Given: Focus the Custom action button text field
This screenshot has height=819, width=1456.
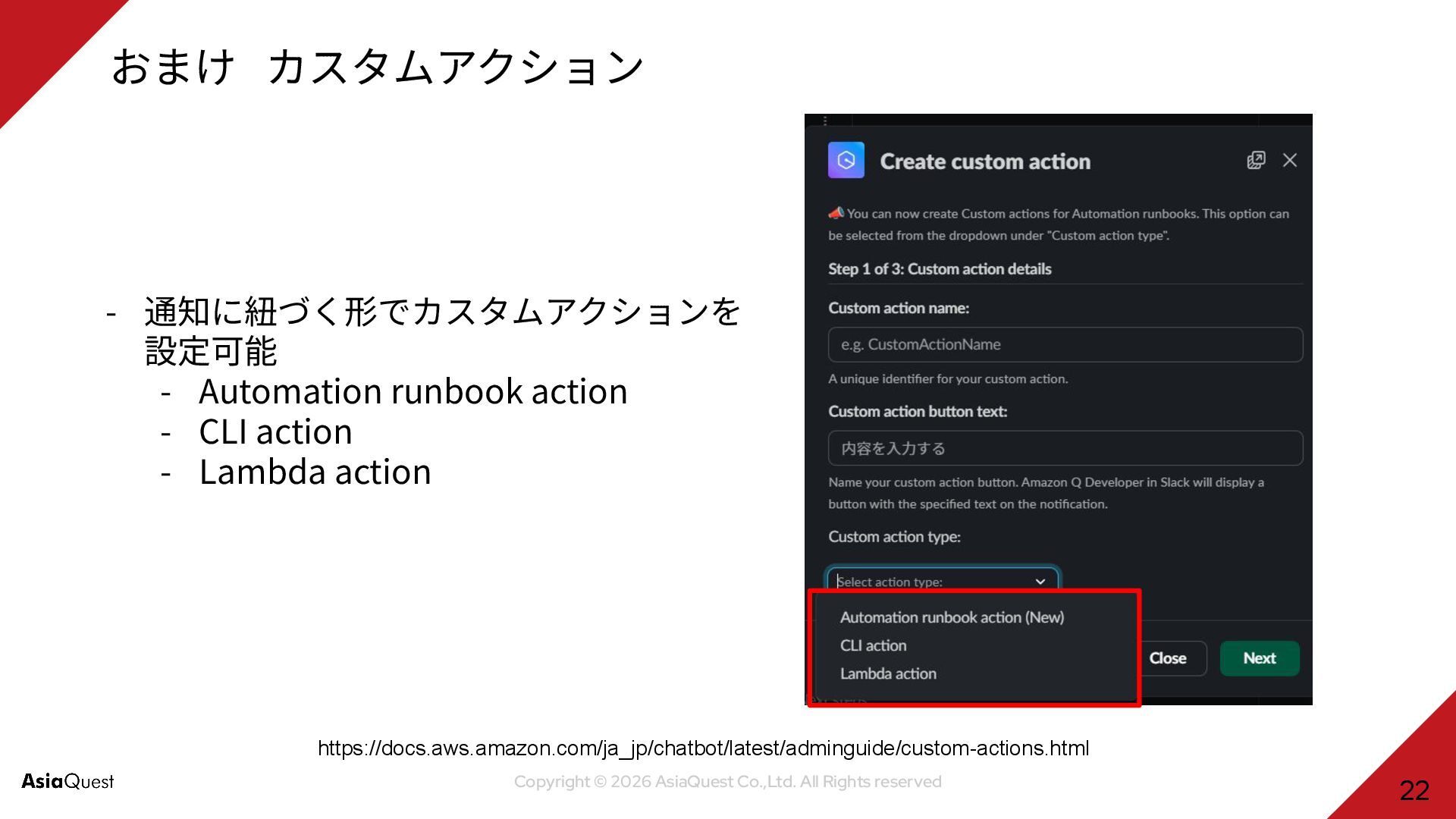Looking at the screenshot, I should [x=1065, y=448].
